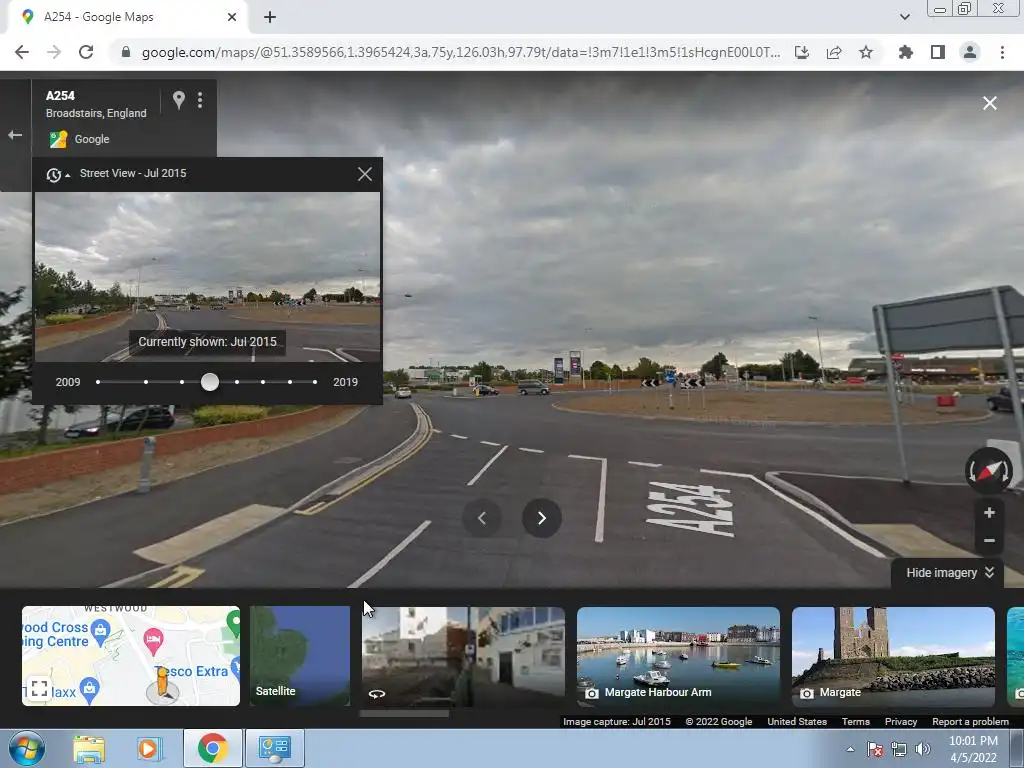Screen dimensions: 1024x768
Task: Open the Margate Harbour Arm photo
Action: (x=678, y=656)
